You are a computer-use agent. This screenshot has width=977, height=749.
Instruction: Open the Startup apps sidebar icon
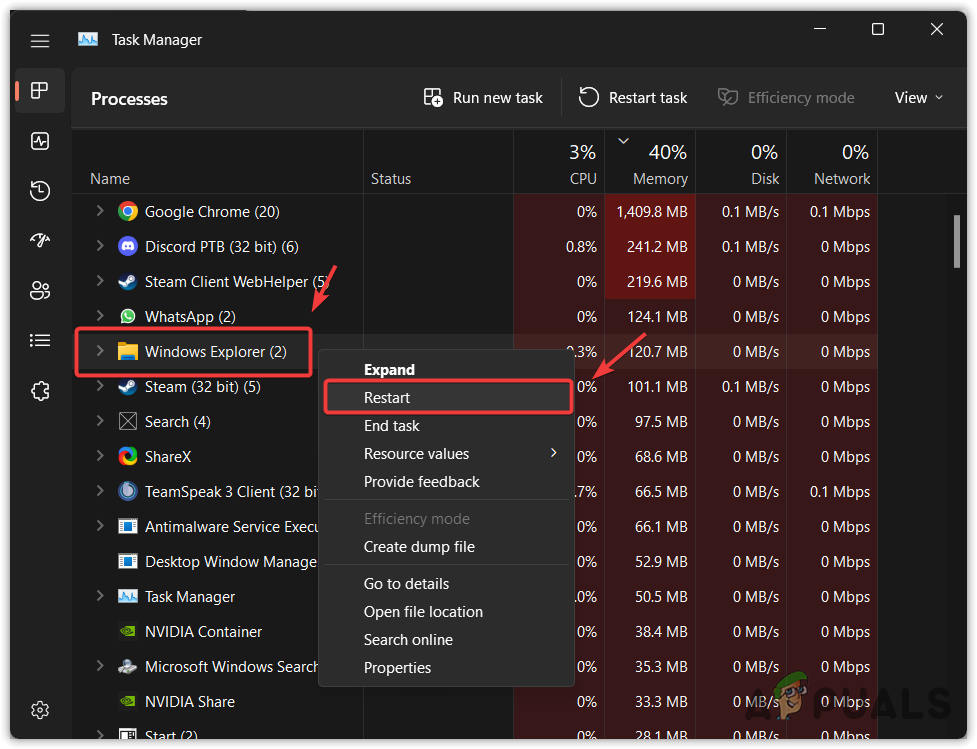(39, 240)
